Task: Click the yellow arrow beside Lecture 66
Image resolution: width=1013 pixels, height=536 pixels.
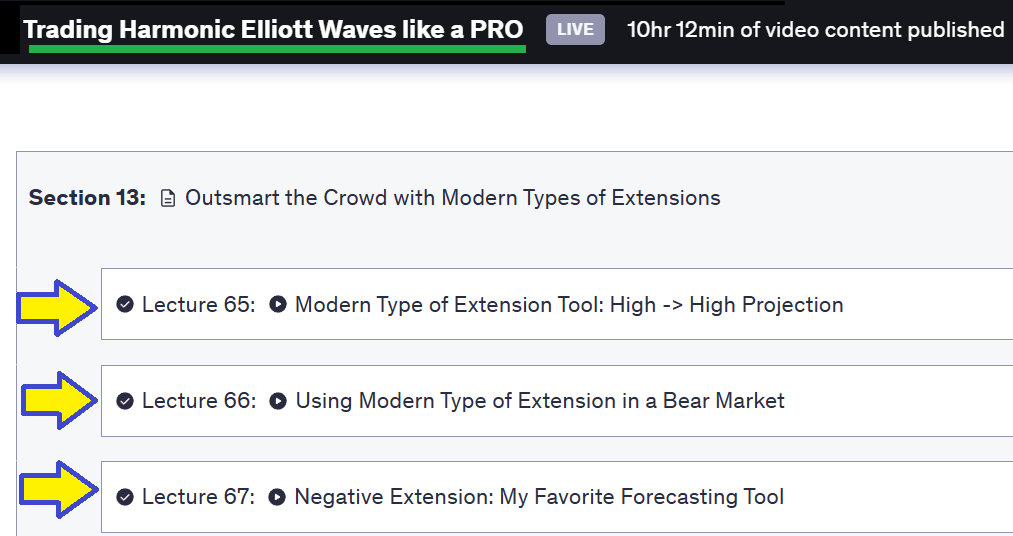Action: click(x=59, y=400)
